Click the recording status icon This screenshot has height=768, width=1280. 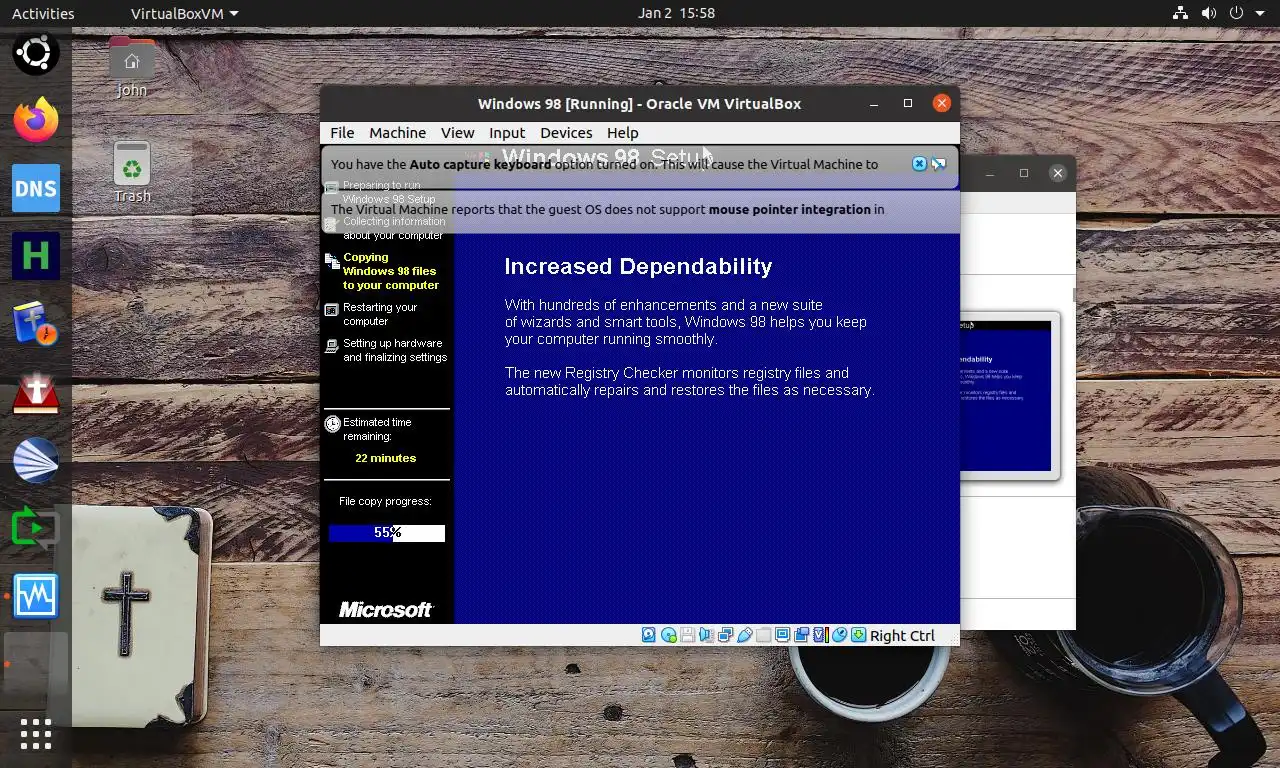coord(802,635)
